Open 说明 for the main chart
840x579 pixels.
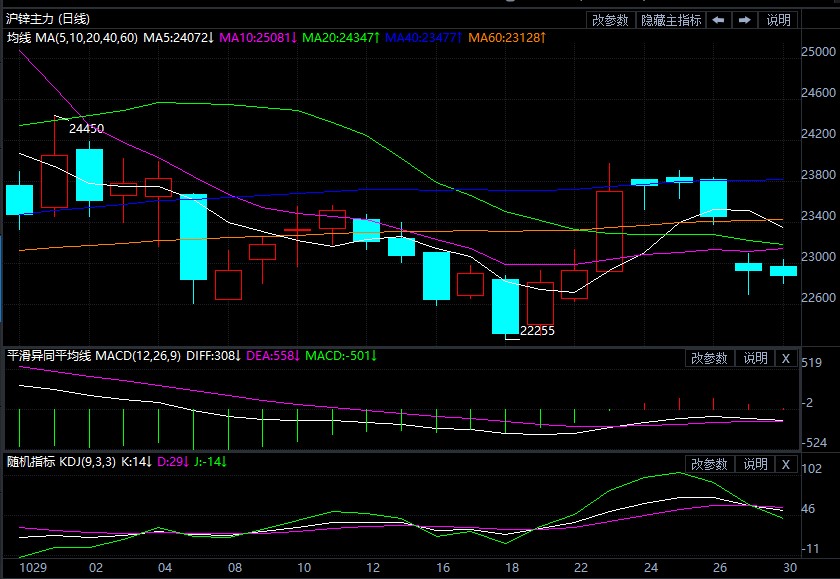778,20
